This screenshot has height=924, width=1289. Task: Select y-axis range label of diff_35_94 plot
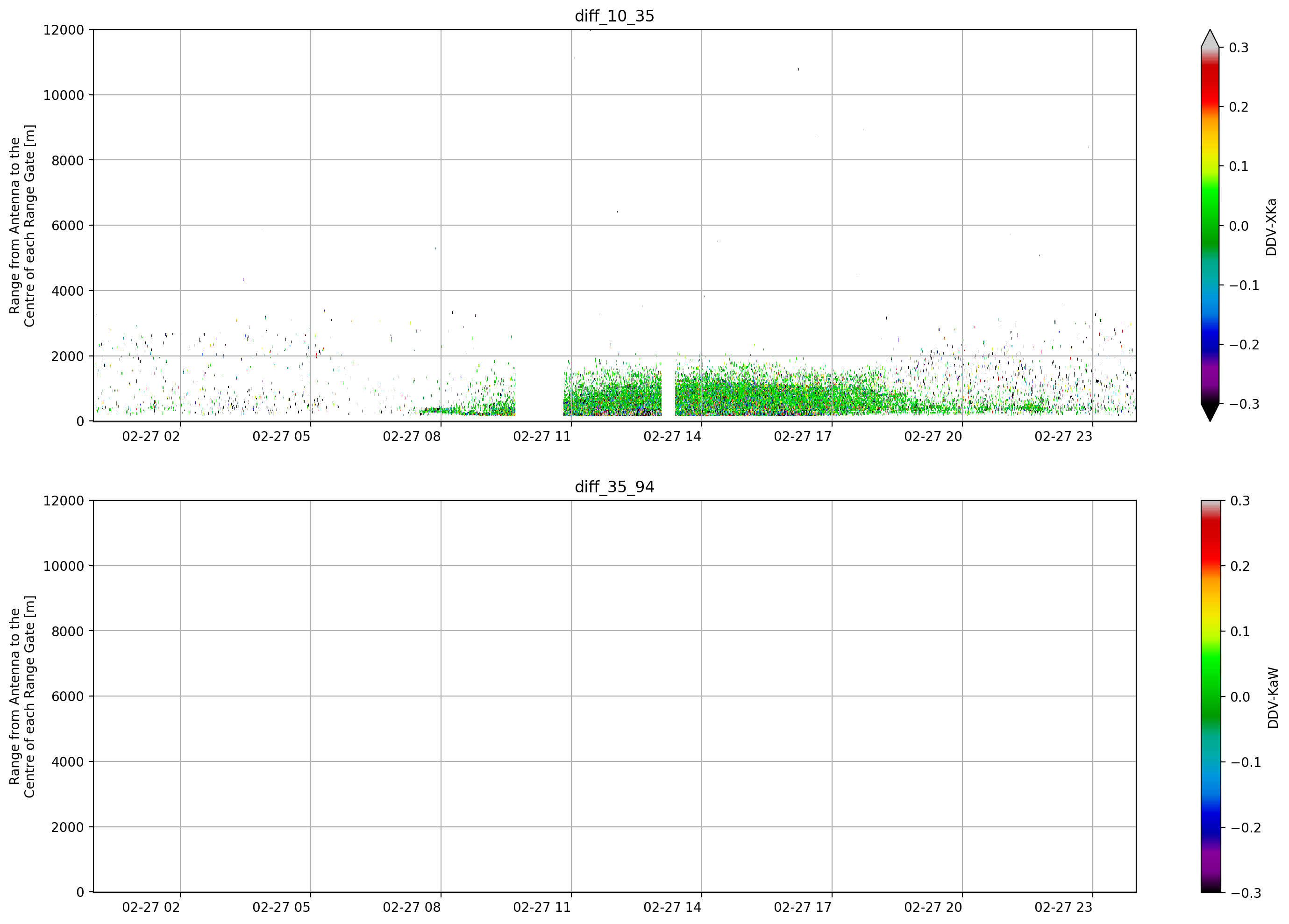[x=22, y=696]
